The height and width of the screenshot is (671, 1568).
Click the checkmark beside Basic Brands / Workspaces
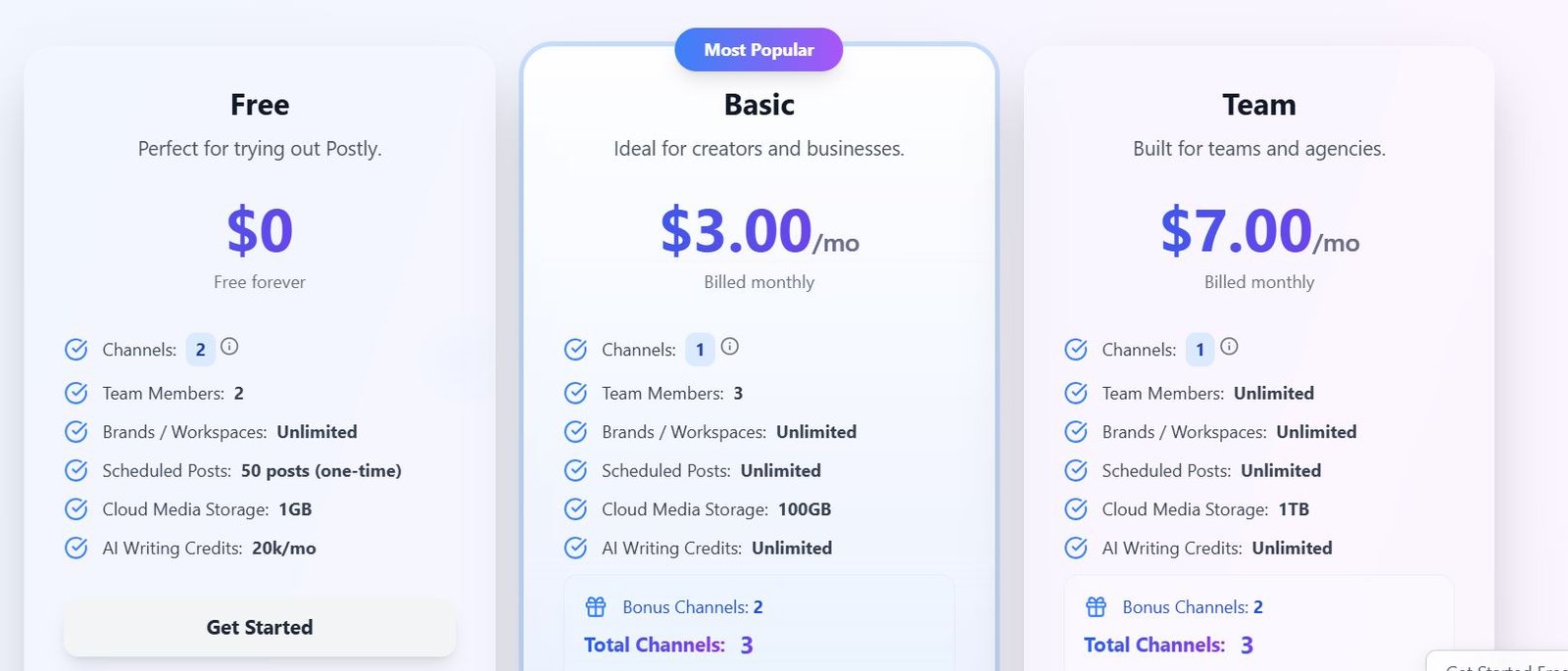tap(576, 432)
